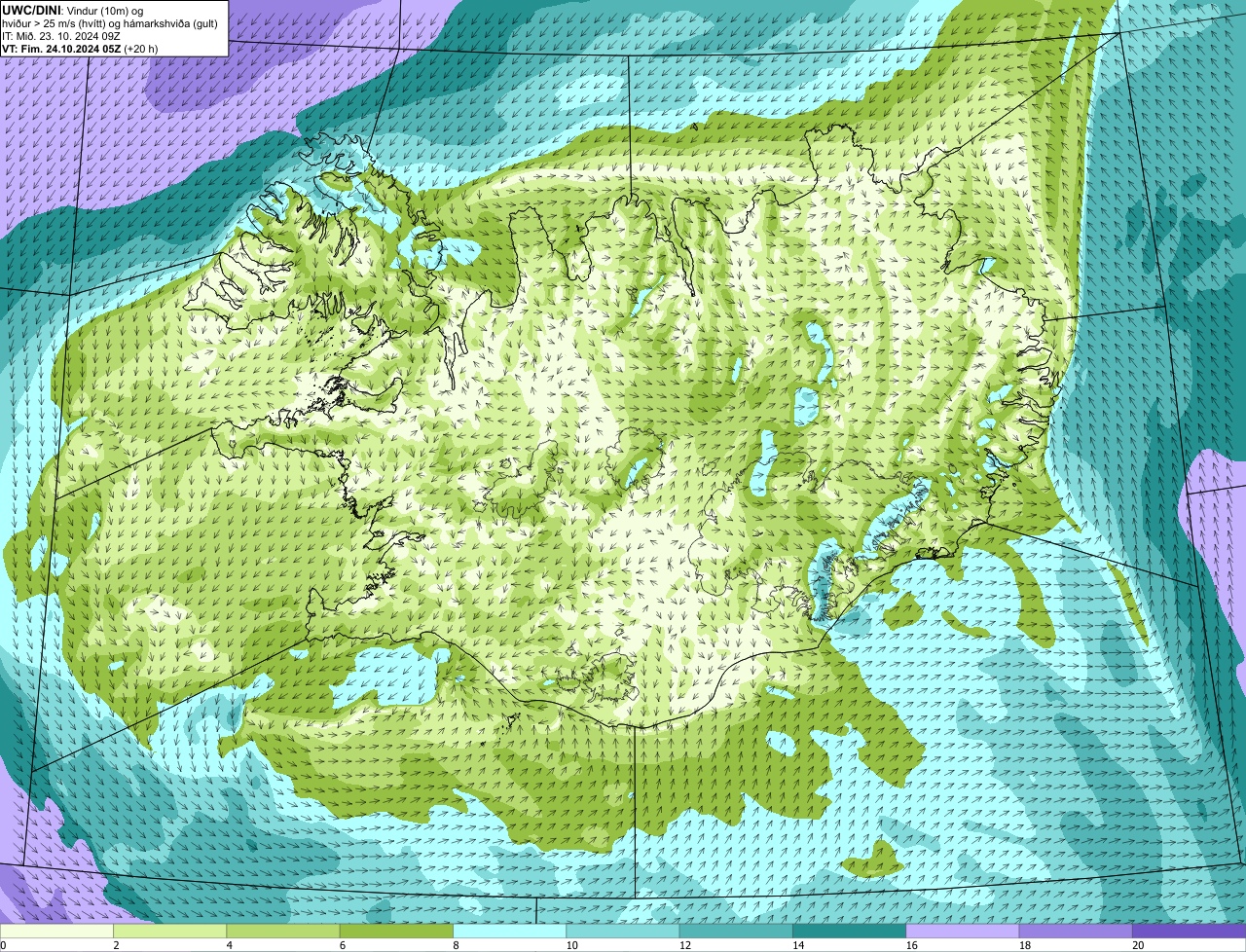Click the 0–2 m/s pale yellow legend swatch
This screenshot has width=1246, height=952.
pyautogui.click(x=56, y=931)
